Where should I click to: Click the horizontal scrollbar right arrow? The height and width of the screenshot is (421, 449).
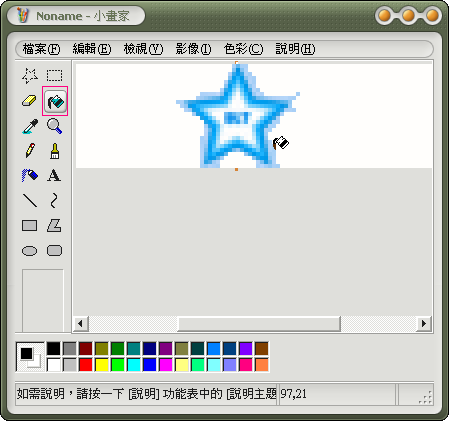coord(424,323)
